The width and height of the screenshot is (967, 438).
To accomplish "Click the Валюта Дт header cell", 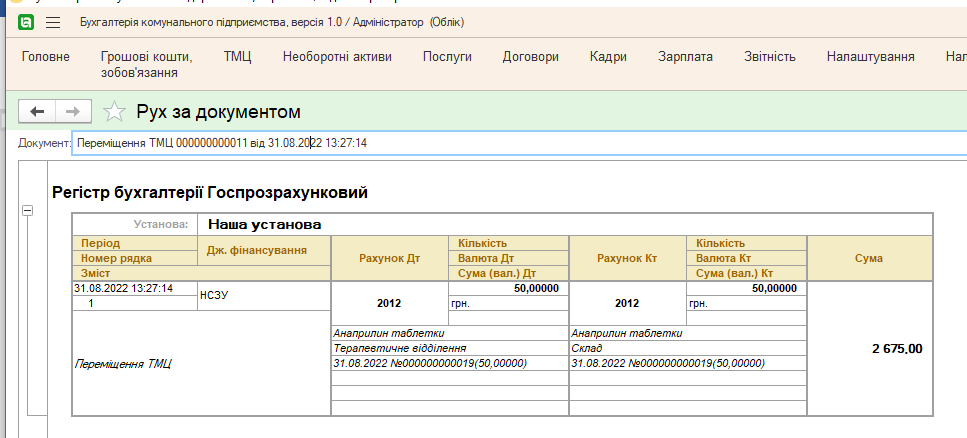I will coord(508,258).
